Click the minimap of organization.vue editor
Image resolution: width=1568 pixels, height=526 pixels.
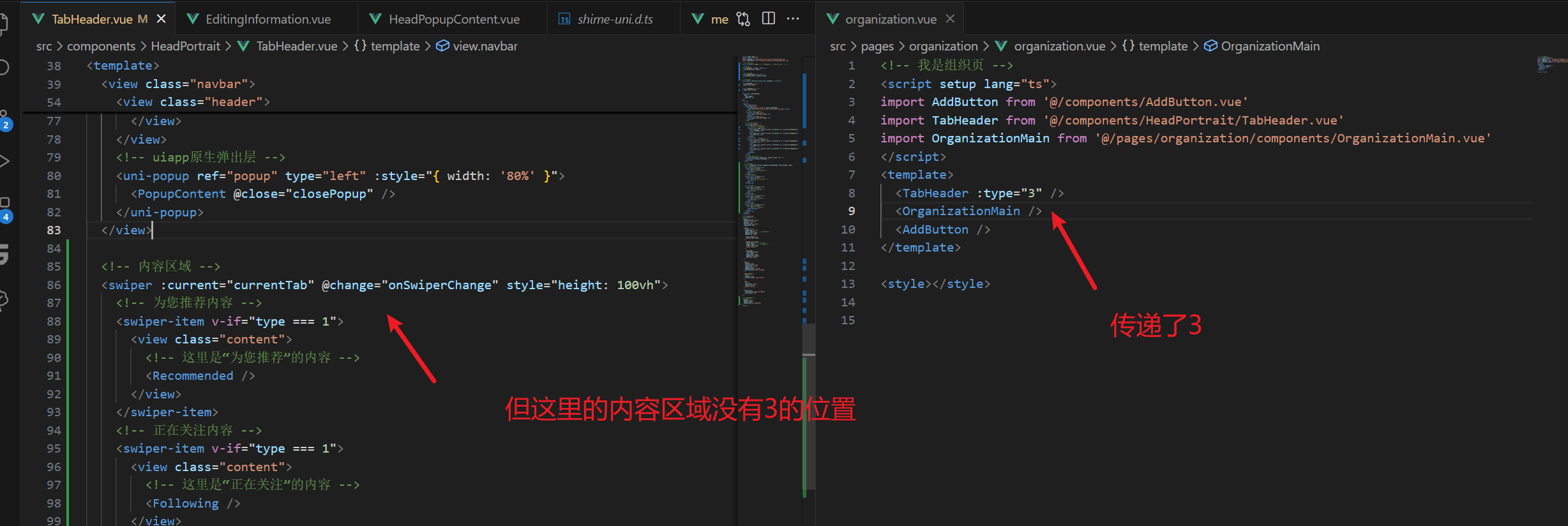pyautogui.click(x=1551, y=64)
